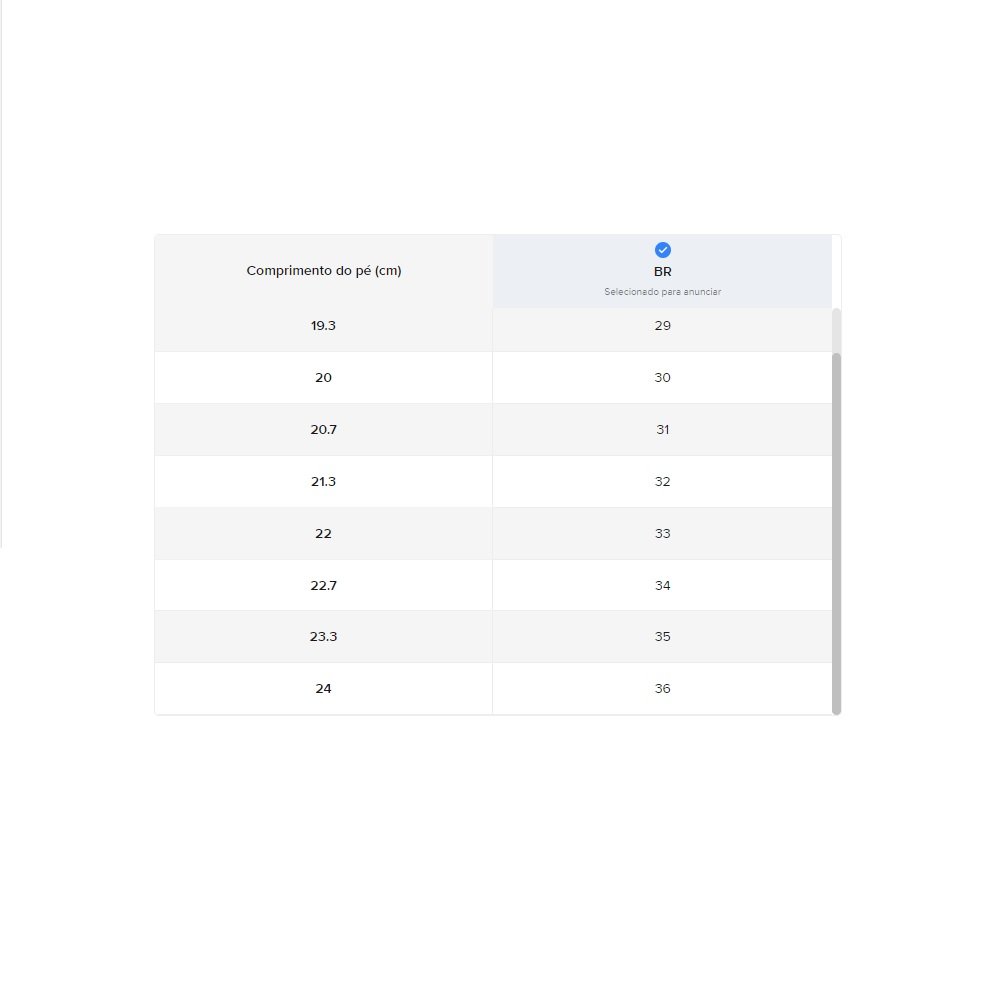Click the 21.3 foot length cell
Screen dimensions: 1000x1000
(x=323, y=482)
